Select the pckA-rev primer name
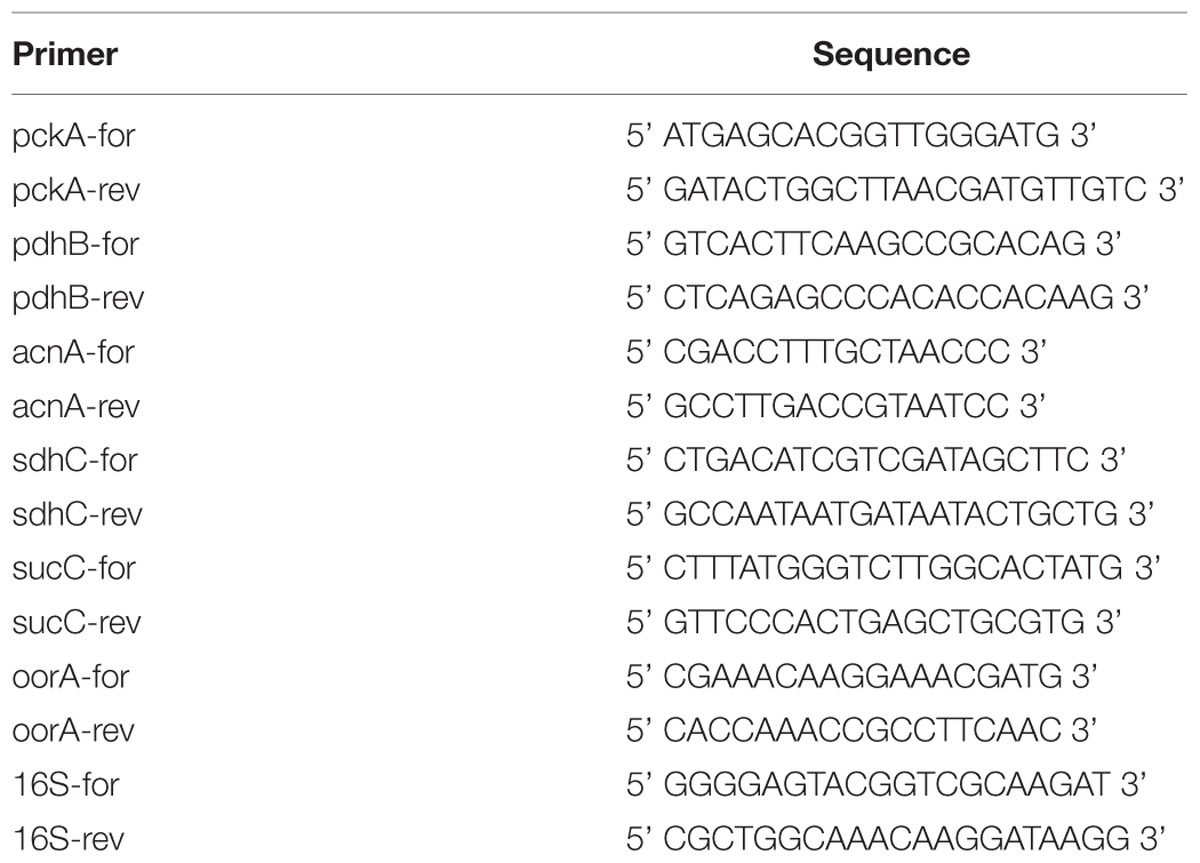The height and width of the screenshot is (863, 1200). point(76,189)
